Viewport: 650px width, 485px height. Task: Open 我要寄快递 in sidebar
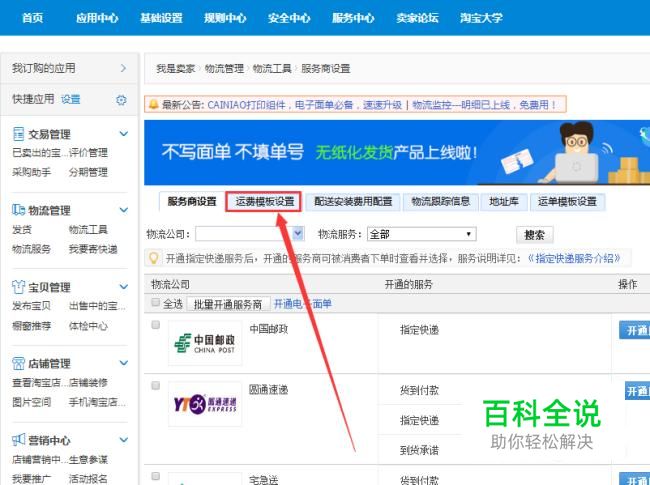pos(93,249)
